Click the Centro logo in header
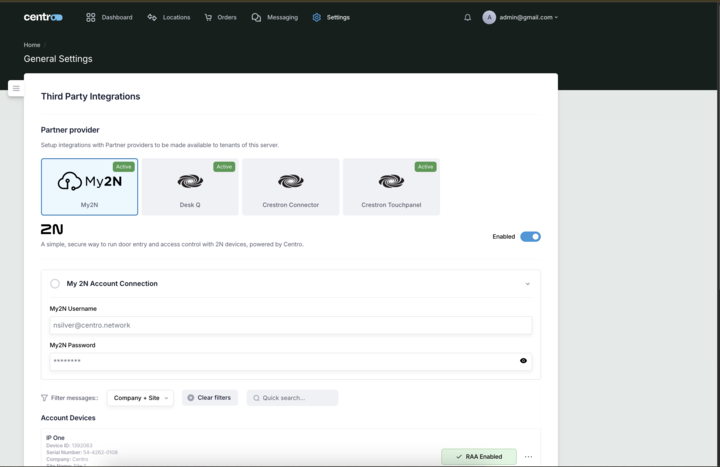 pyautogui.click(x=43, y=17)
